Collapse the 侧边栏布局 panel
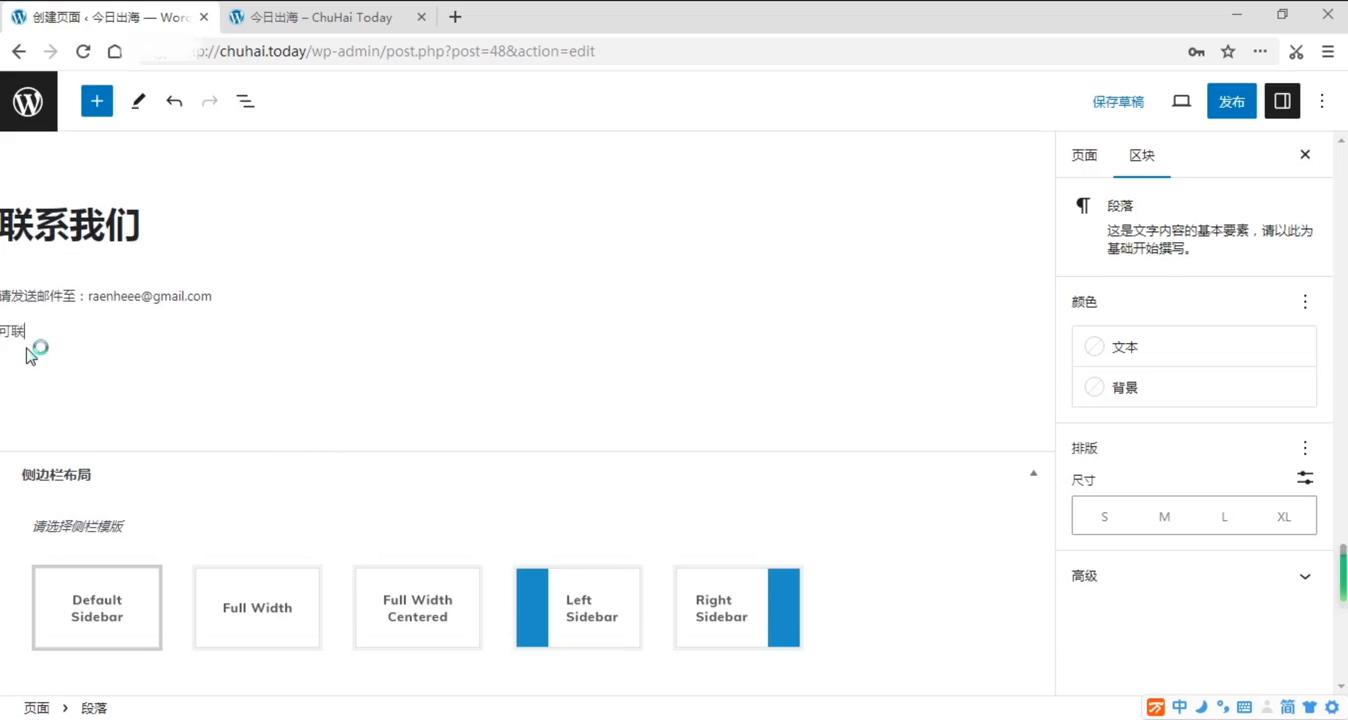The image size is (1348, 720). 1033,474
